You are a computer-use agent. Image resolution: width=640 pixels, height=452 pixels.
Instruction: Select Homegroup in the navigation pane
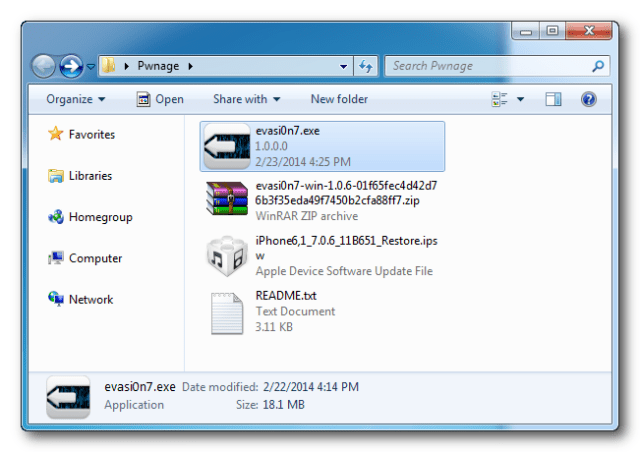101,217
